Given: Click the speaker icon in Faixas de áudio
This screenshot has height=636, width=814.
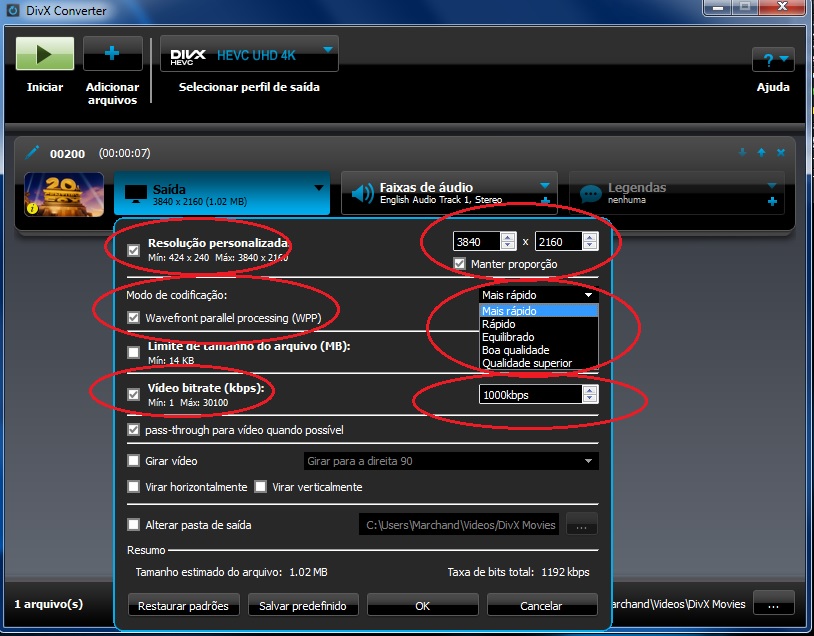Looking at the screenshot, I should [x=362, y=194].
